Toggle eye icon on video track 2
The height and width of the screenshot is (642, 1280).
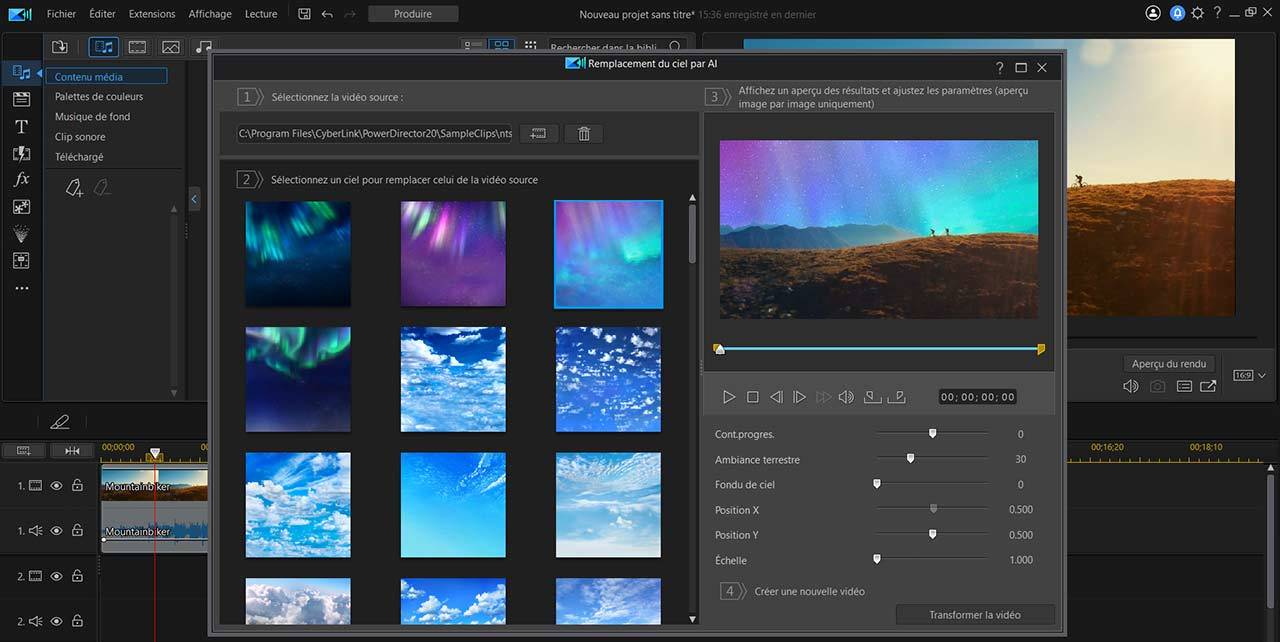pos(56,576)
